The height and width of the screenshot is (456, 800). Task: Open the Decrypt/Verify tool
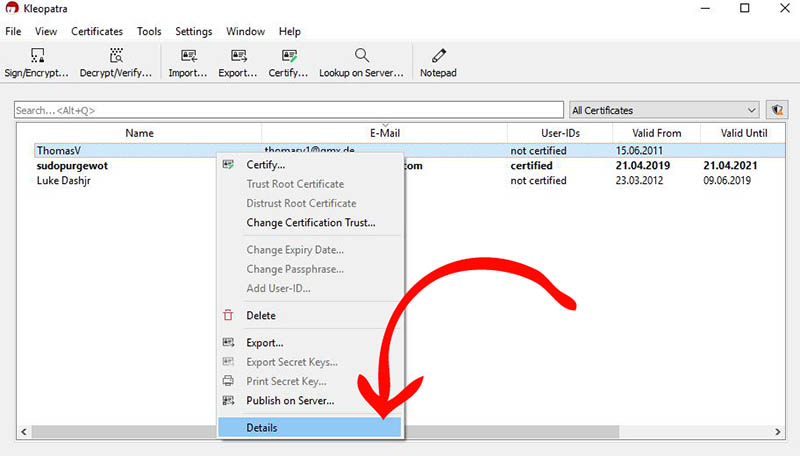116,63
